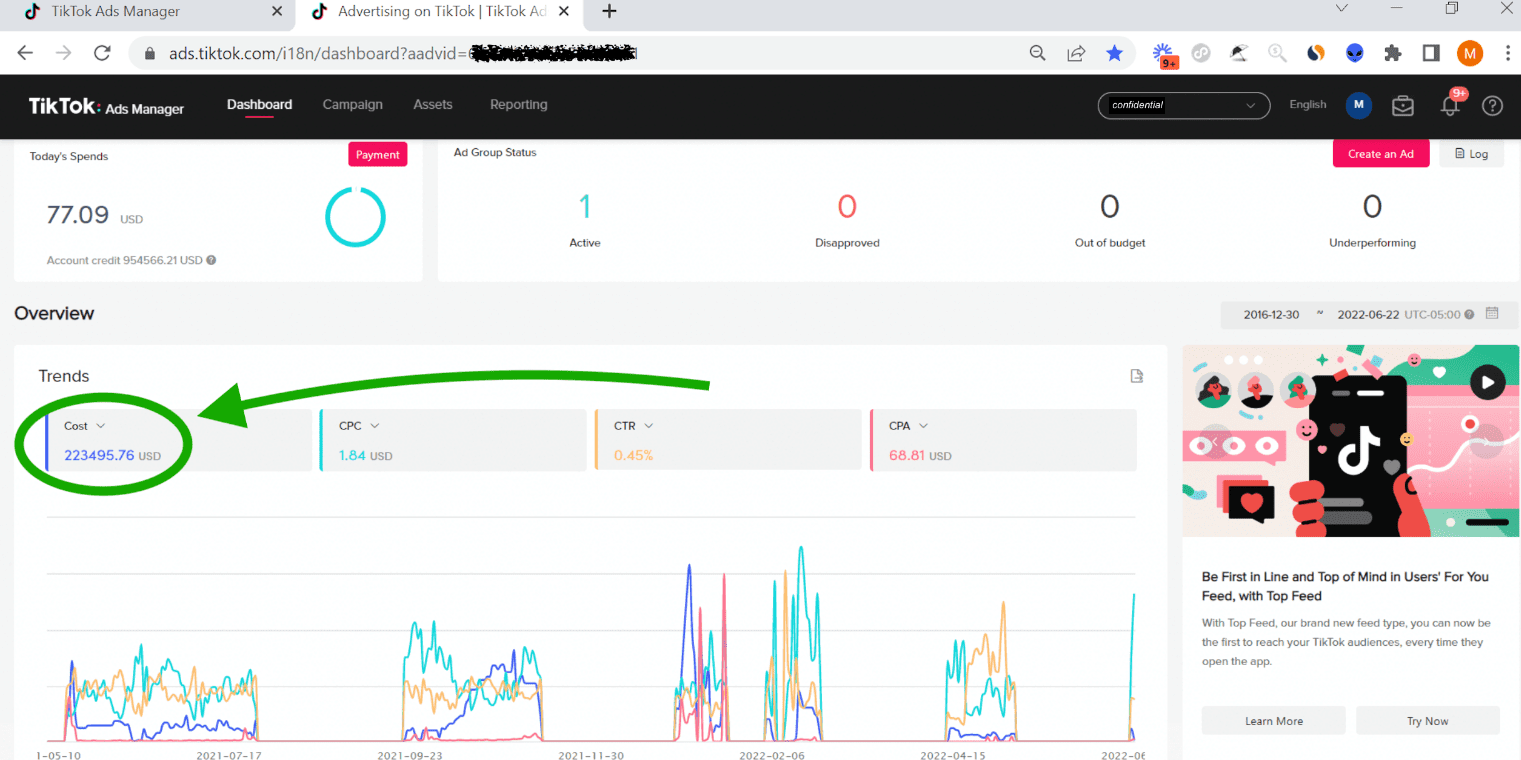Open the extensions puzzle piece icon
The image size is (1521, 760).
[1393, 53]
